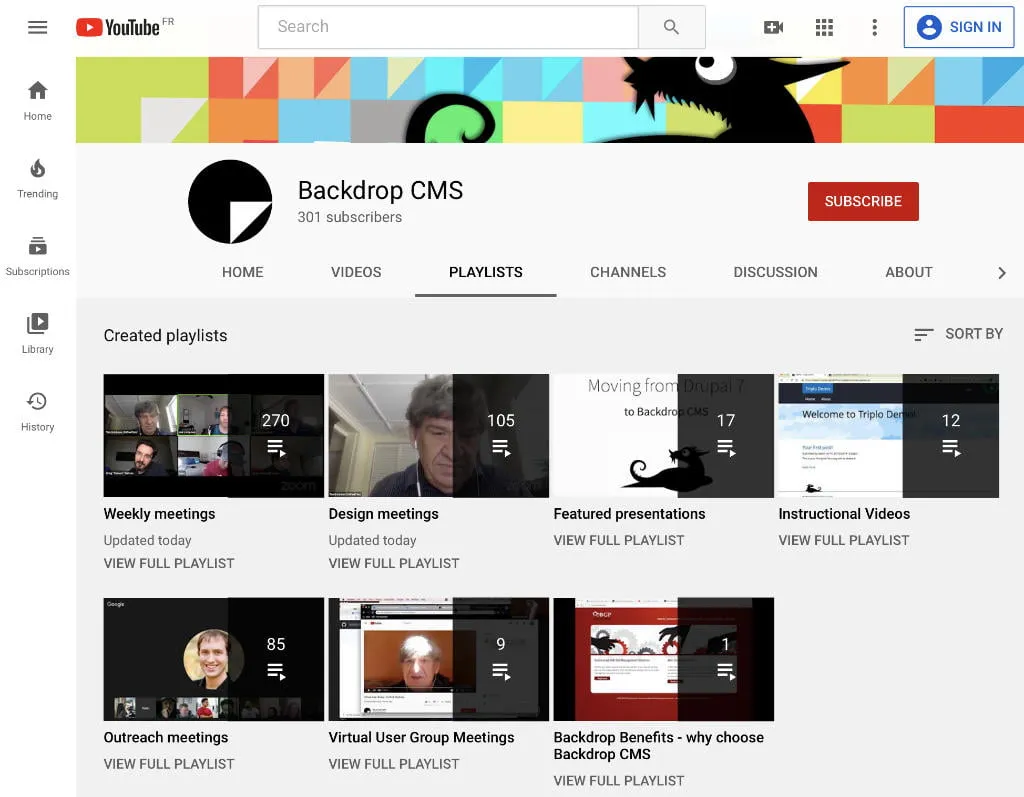Image resolution: width=1024 pixels, height=797 pixels.
Task: Switch to the Home channel tab
Action: click(x=242, y=272)
